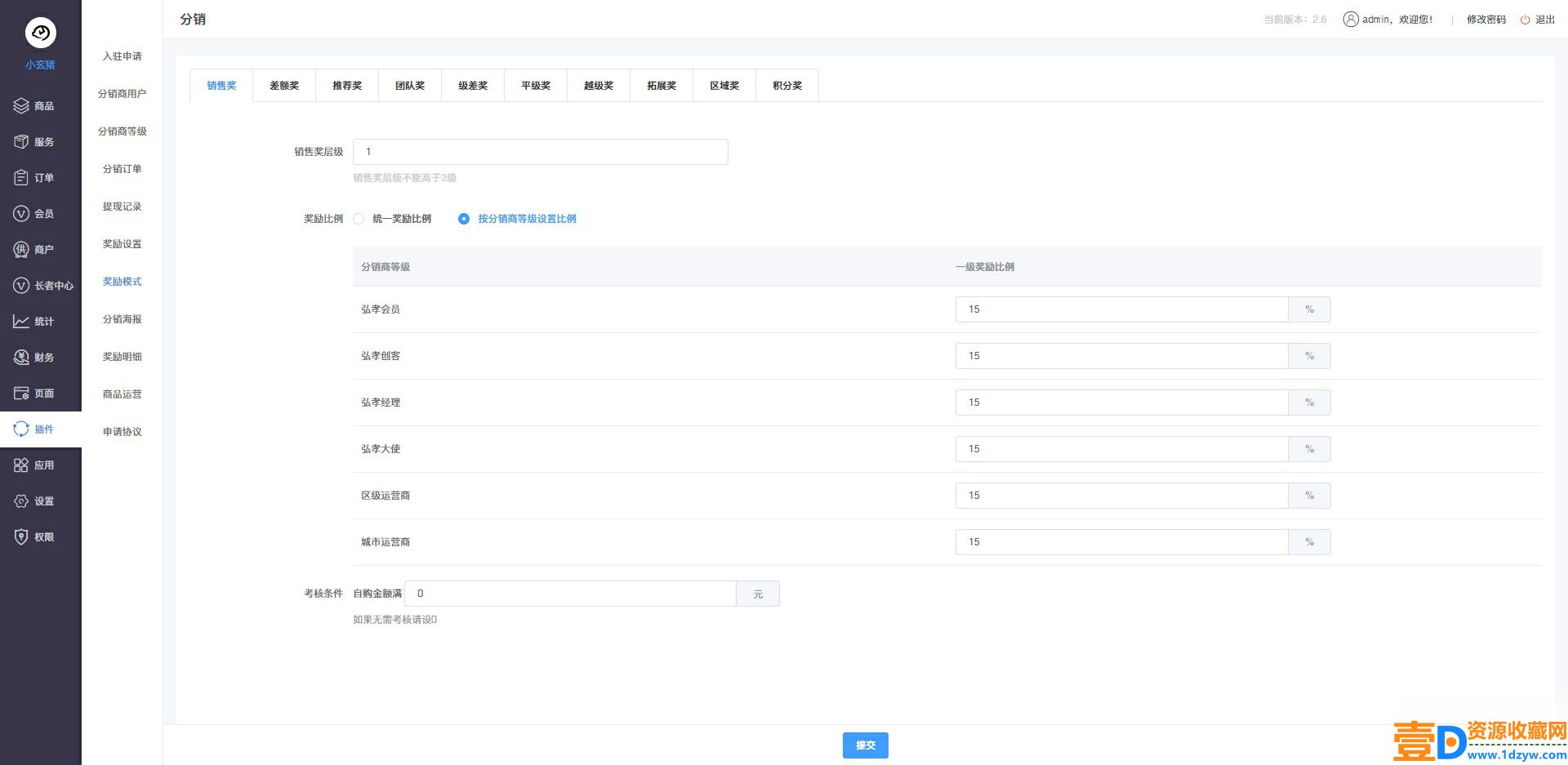Open 奖励明细 submenu item
1568x765 pixels.
(x=122, y=357)
